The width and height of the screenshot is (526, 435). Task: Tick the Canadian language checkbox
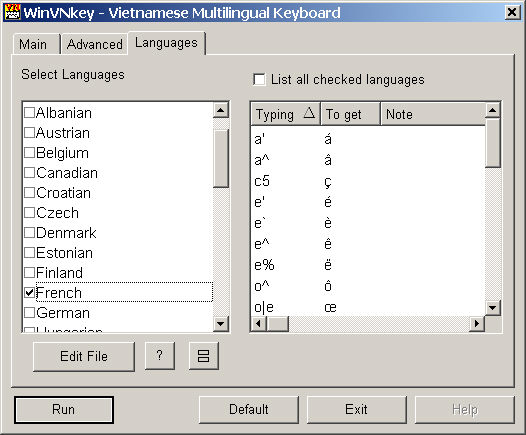click(30, 173)
